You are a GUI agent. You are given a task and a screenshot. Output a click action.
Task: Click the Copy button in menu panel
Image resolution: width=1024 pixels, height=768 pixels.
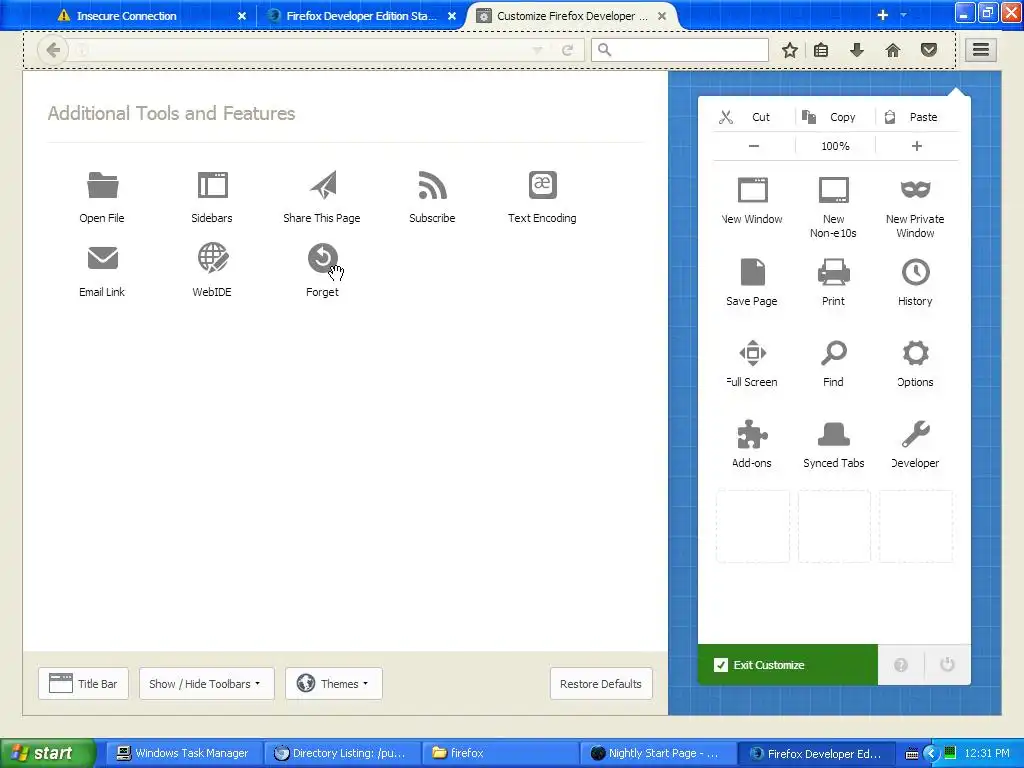[835, 117]
